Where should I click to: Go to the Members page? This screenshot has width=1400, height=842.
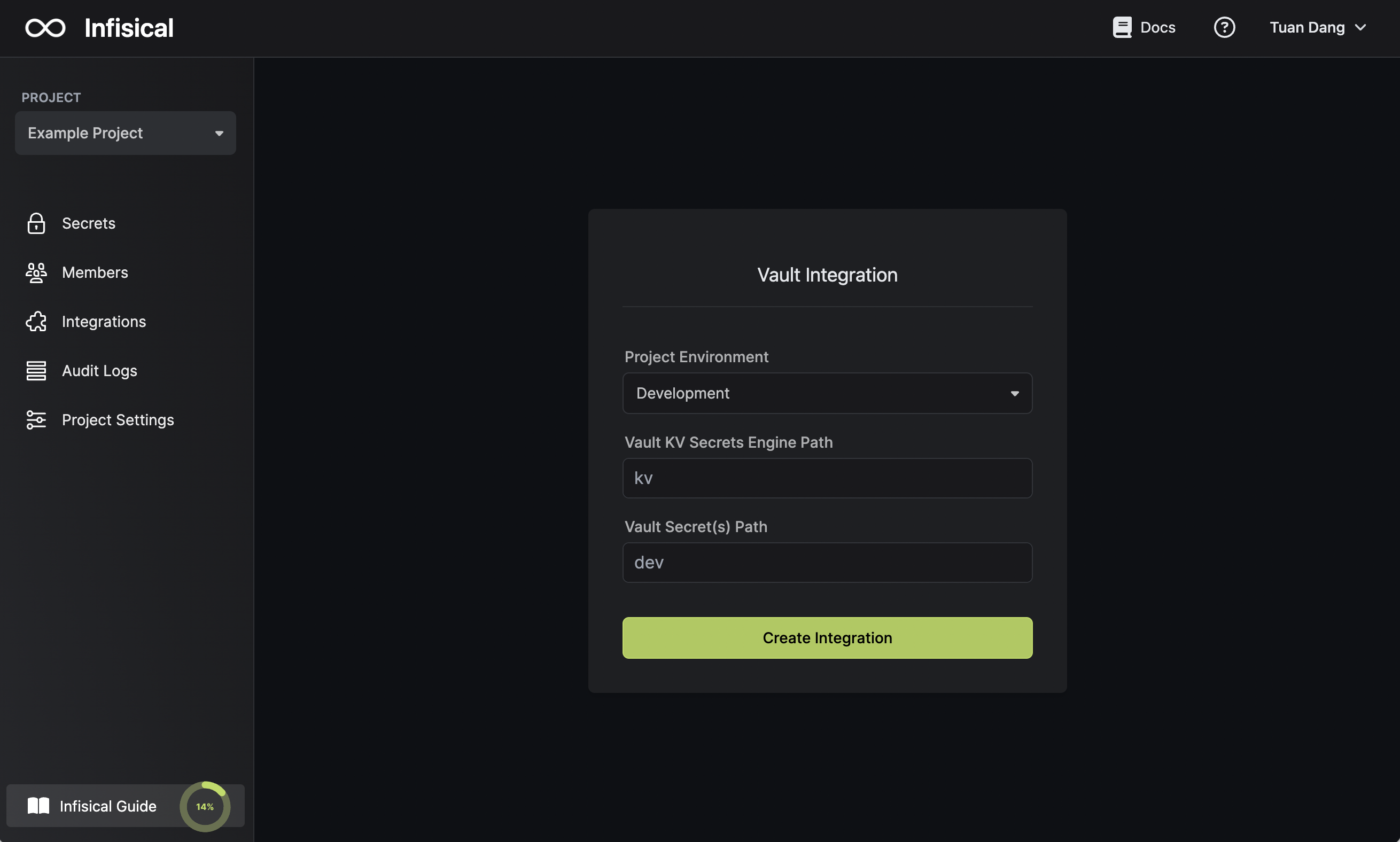coord(95,272)
